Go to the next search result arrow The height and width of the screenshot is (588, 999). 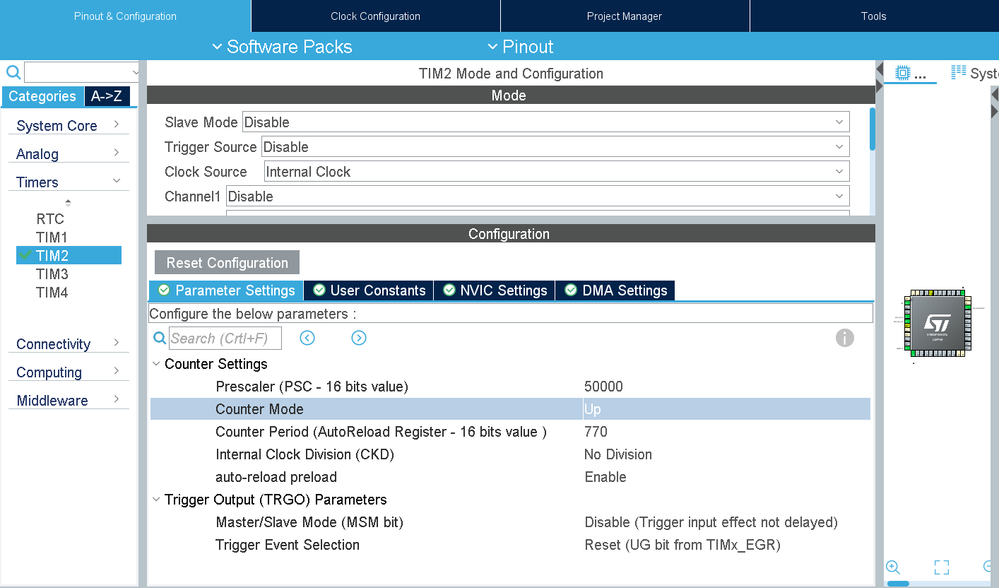[359, 338]
